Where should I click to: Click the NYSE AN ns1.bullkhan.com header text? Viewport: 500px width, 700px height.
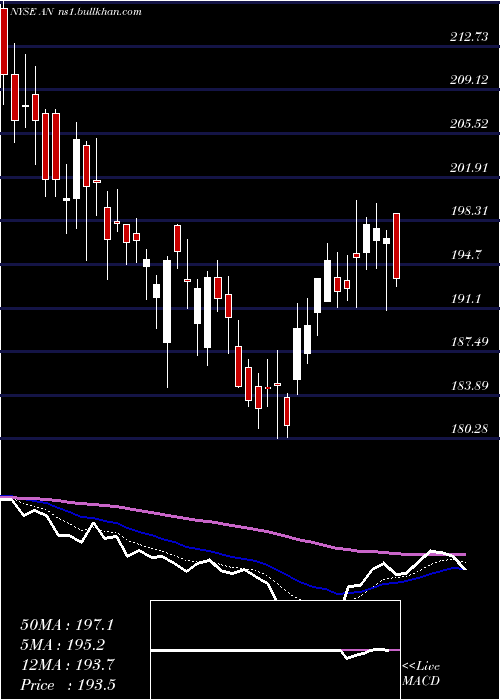pos(76,12)
